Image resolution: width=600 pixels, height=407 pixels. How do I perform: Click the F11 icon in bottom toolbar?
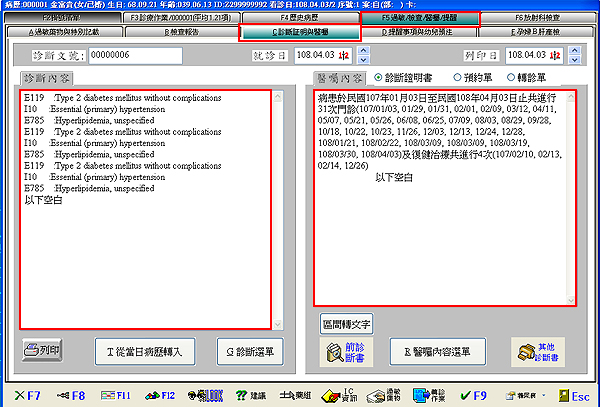[x=115, y=396]
